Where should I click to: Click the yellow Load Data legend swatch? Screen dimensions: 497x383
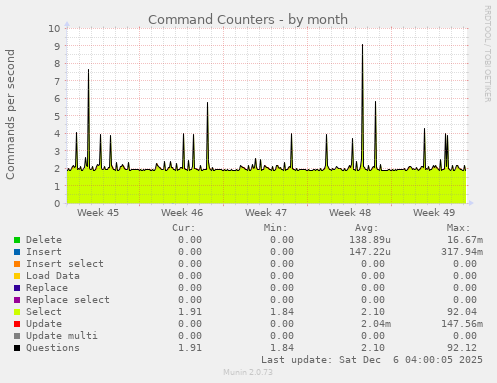point(17,276)
